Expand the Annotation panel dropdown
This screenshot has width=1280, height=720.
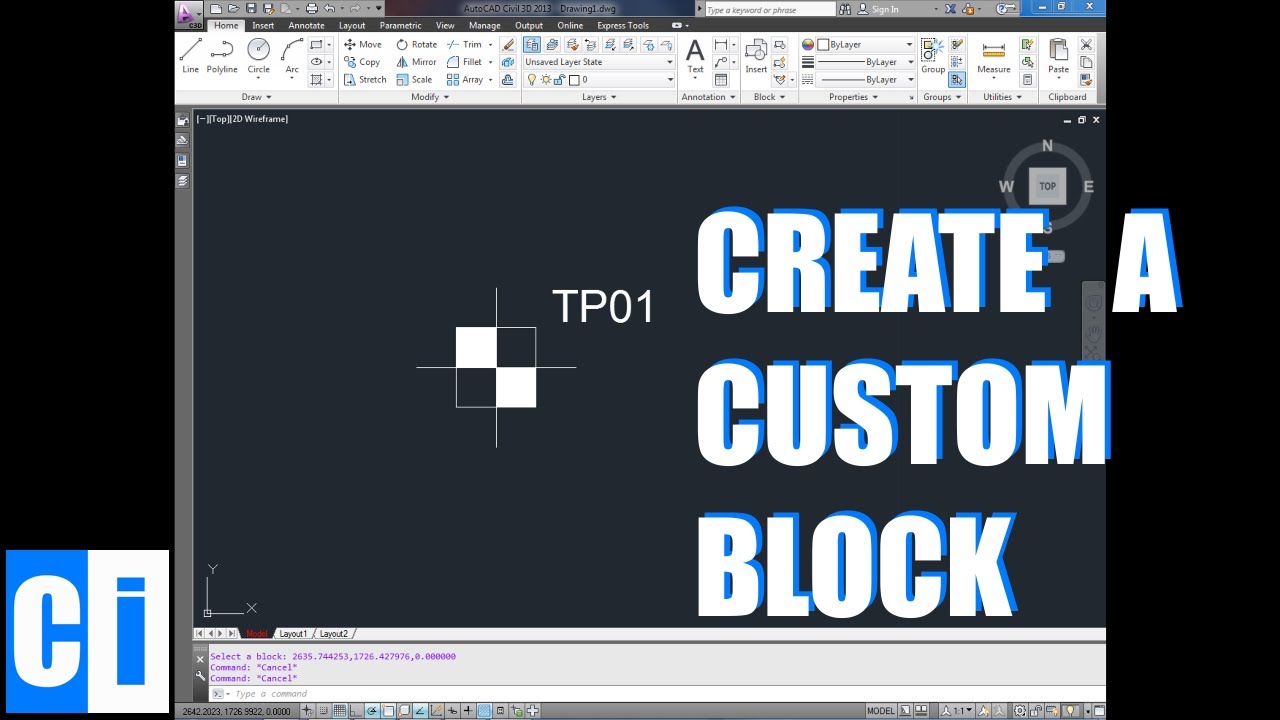(x=708, y=97)
